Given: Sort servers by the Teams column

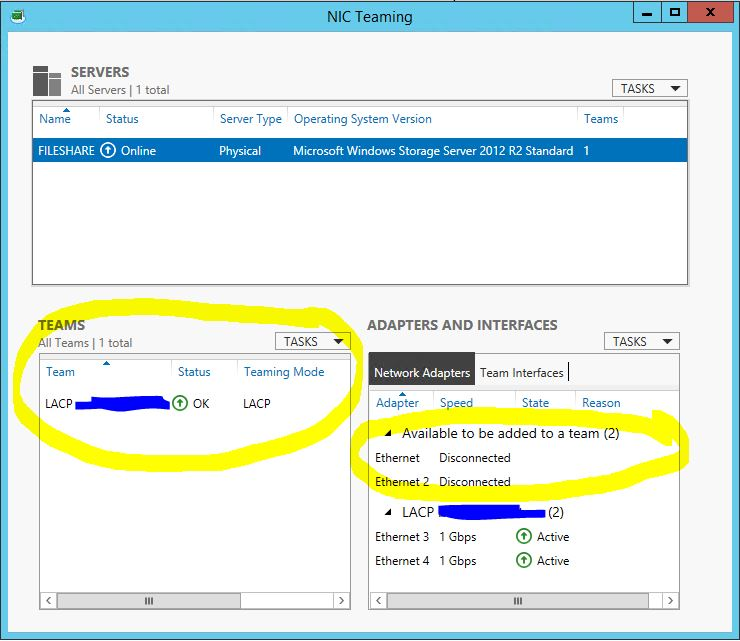Looking at the screenshot, I should (601, 118).
